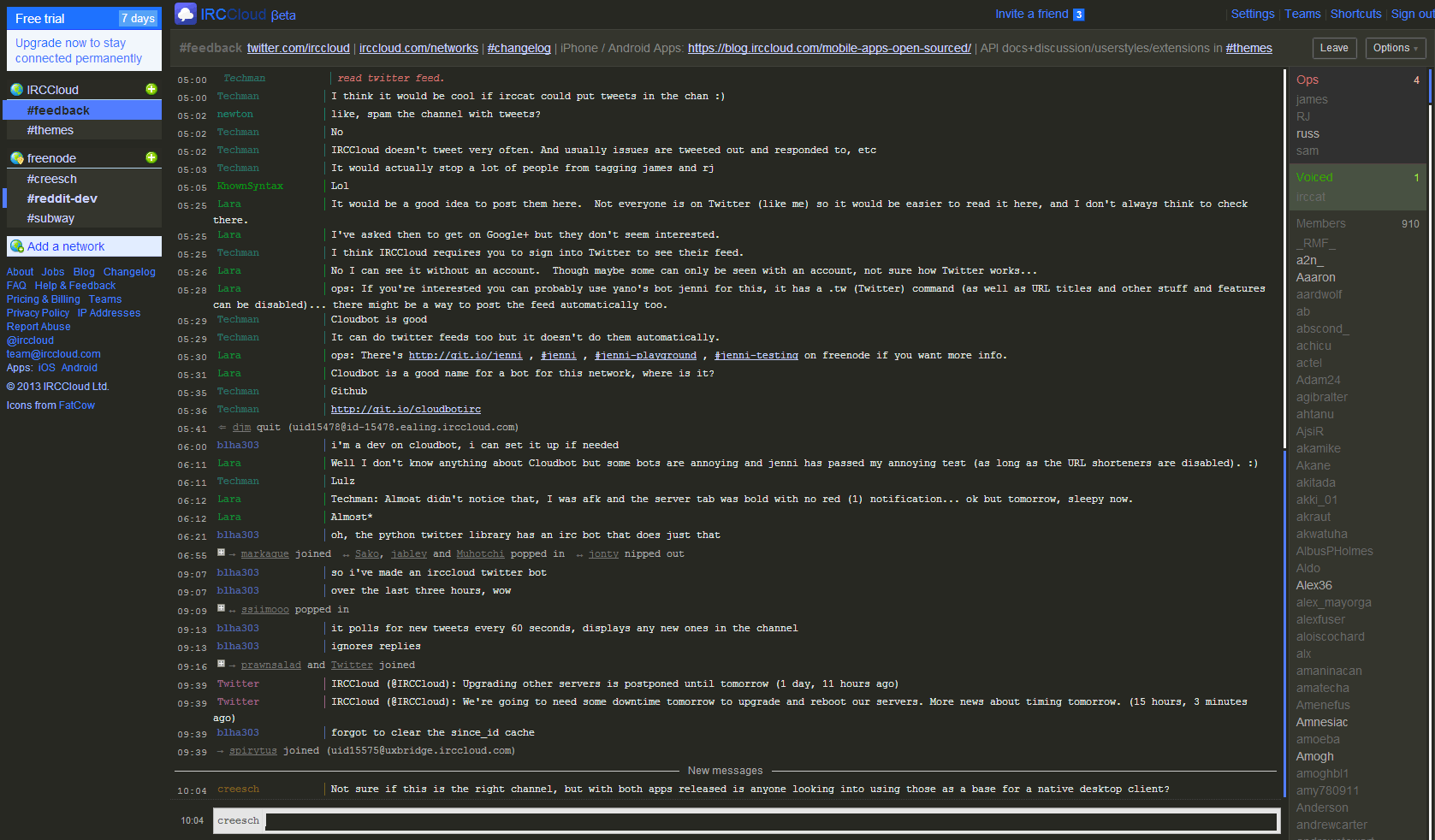This screenshot has width=1435, height=840.
Task: Click the globe icon beside Add a network
Action: 17,246
